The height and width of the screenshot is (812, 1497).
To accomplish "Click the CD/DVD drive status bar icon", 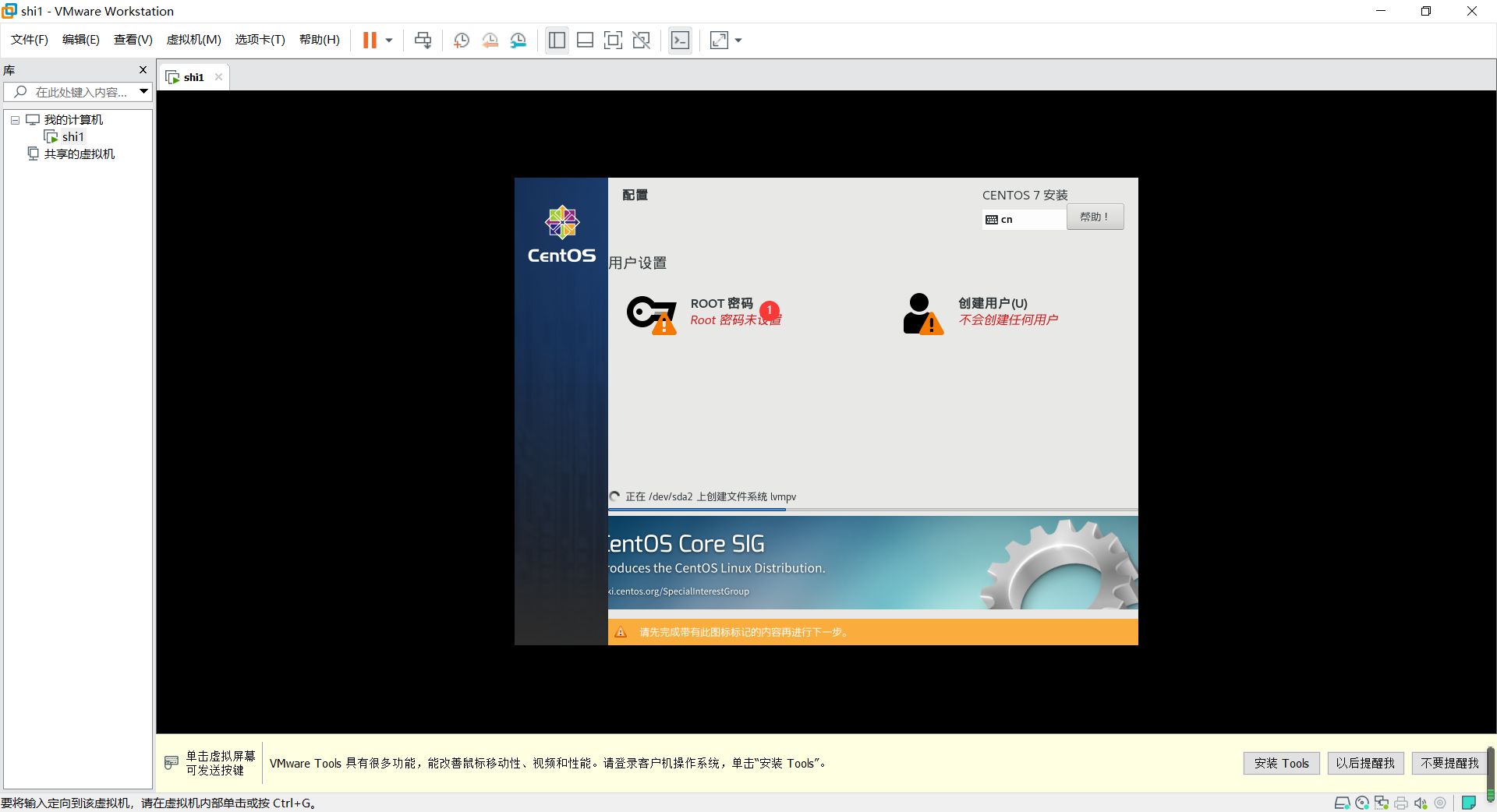I will click(1362, 803).
